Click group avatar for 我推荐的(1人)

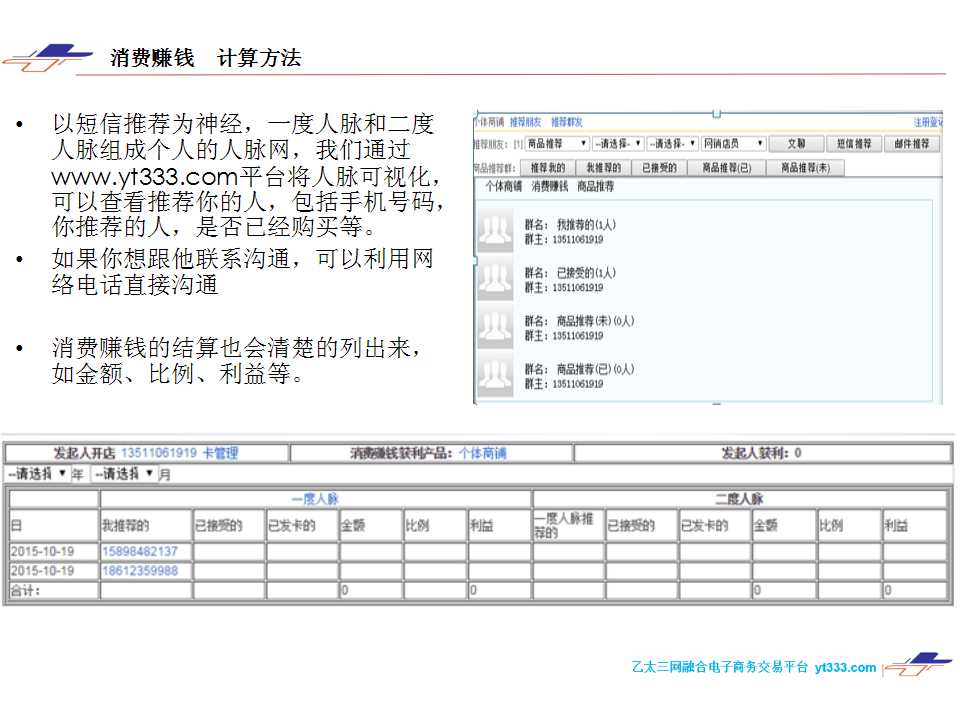coord(495,230)
